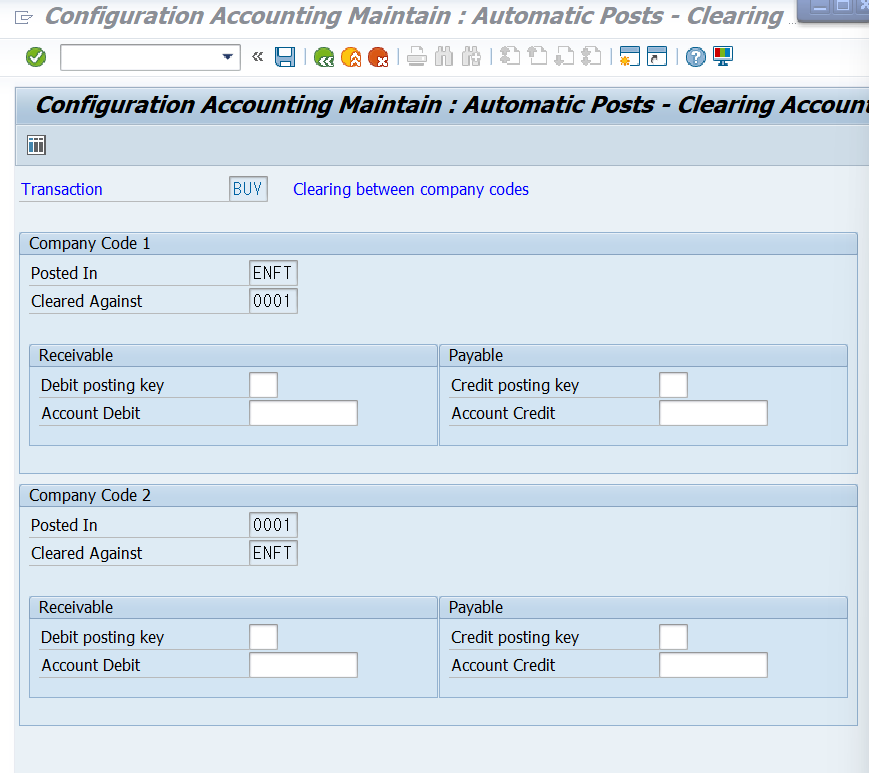Open Customize Local Layout monitor icon

click(x=723, y=57)
